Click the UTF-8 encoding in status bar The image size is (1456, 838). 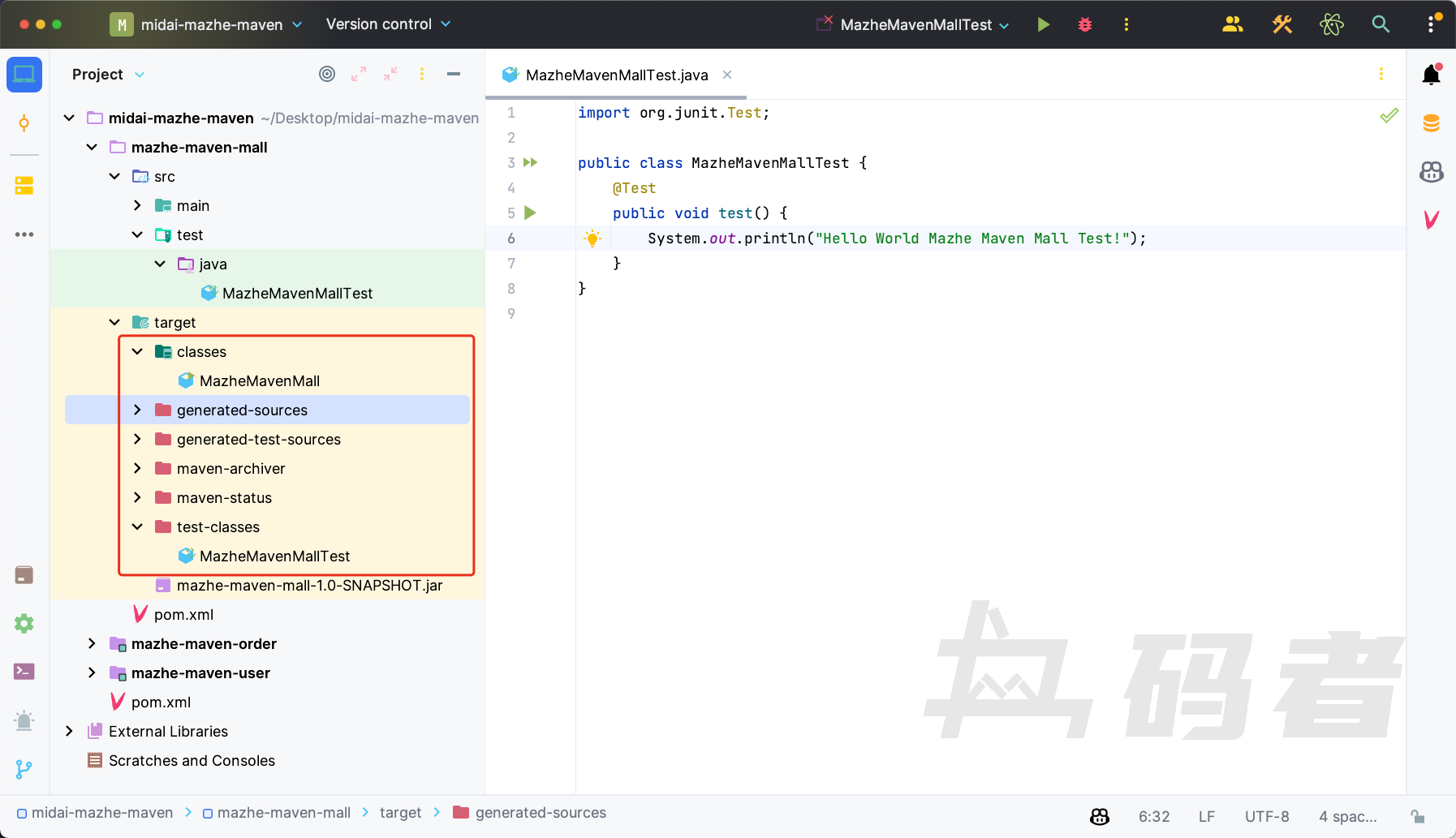pyautogui.click(x=1266, y=816)
